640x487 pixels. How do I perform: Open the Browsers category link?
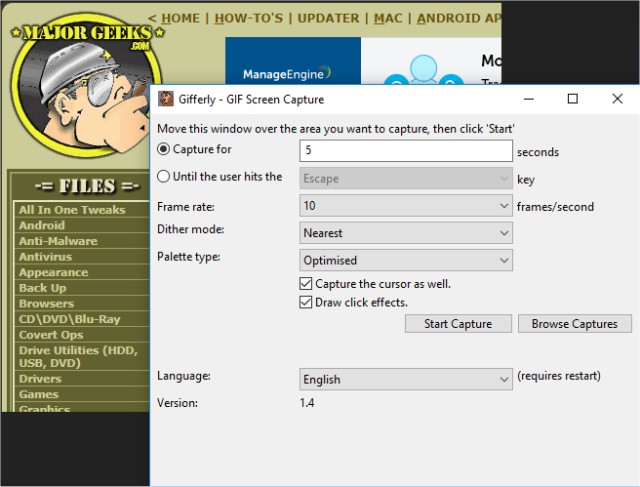coord(47,304)
